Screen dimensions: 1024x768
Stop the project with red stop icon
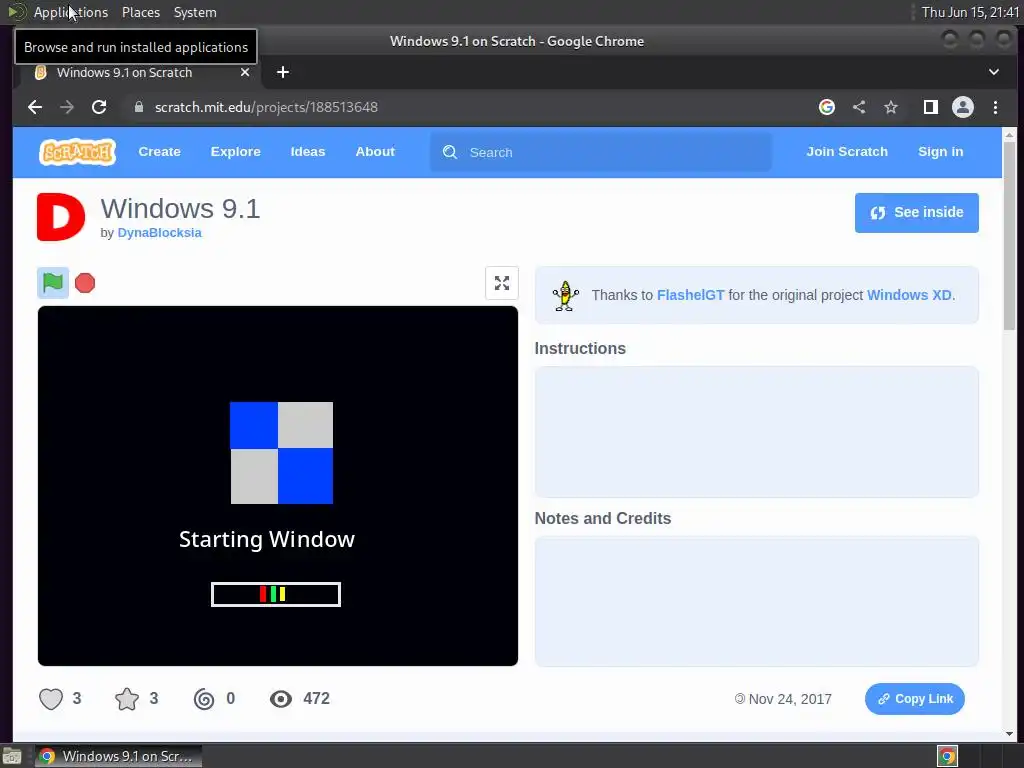pos(85,283)
